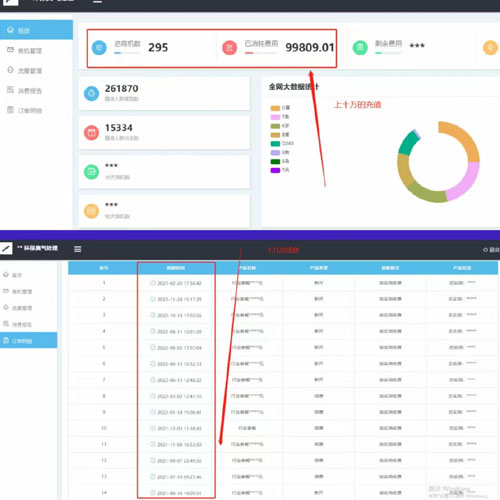Click the pink legend swatch in the data chart

pyautogui.click(x=275, y=117)
